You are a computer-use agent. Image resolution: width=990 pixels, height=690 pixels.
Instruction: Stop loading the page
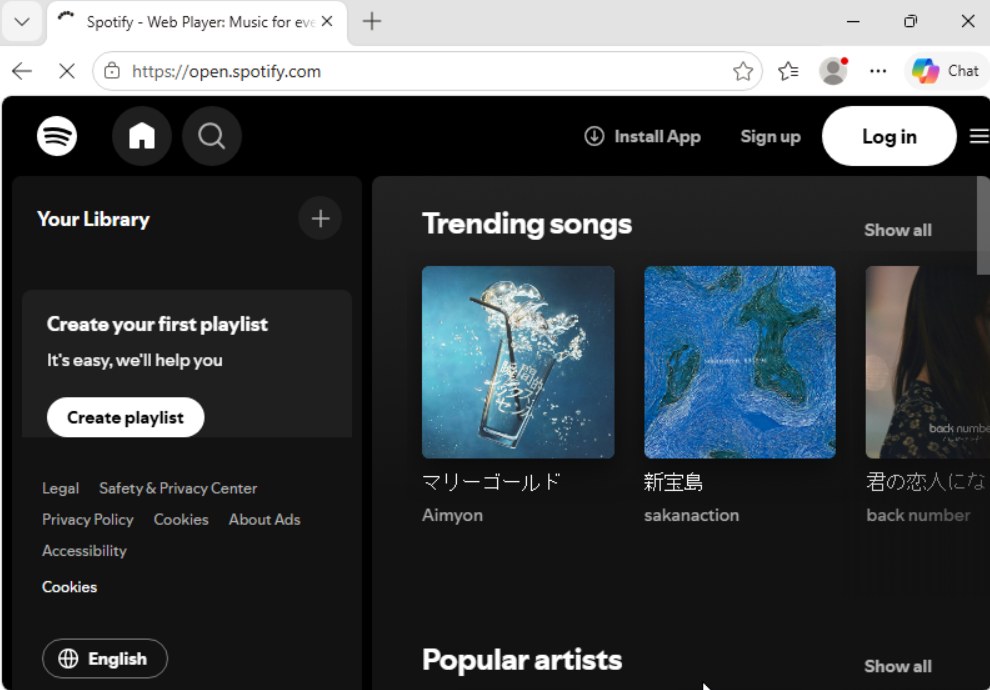66,71
